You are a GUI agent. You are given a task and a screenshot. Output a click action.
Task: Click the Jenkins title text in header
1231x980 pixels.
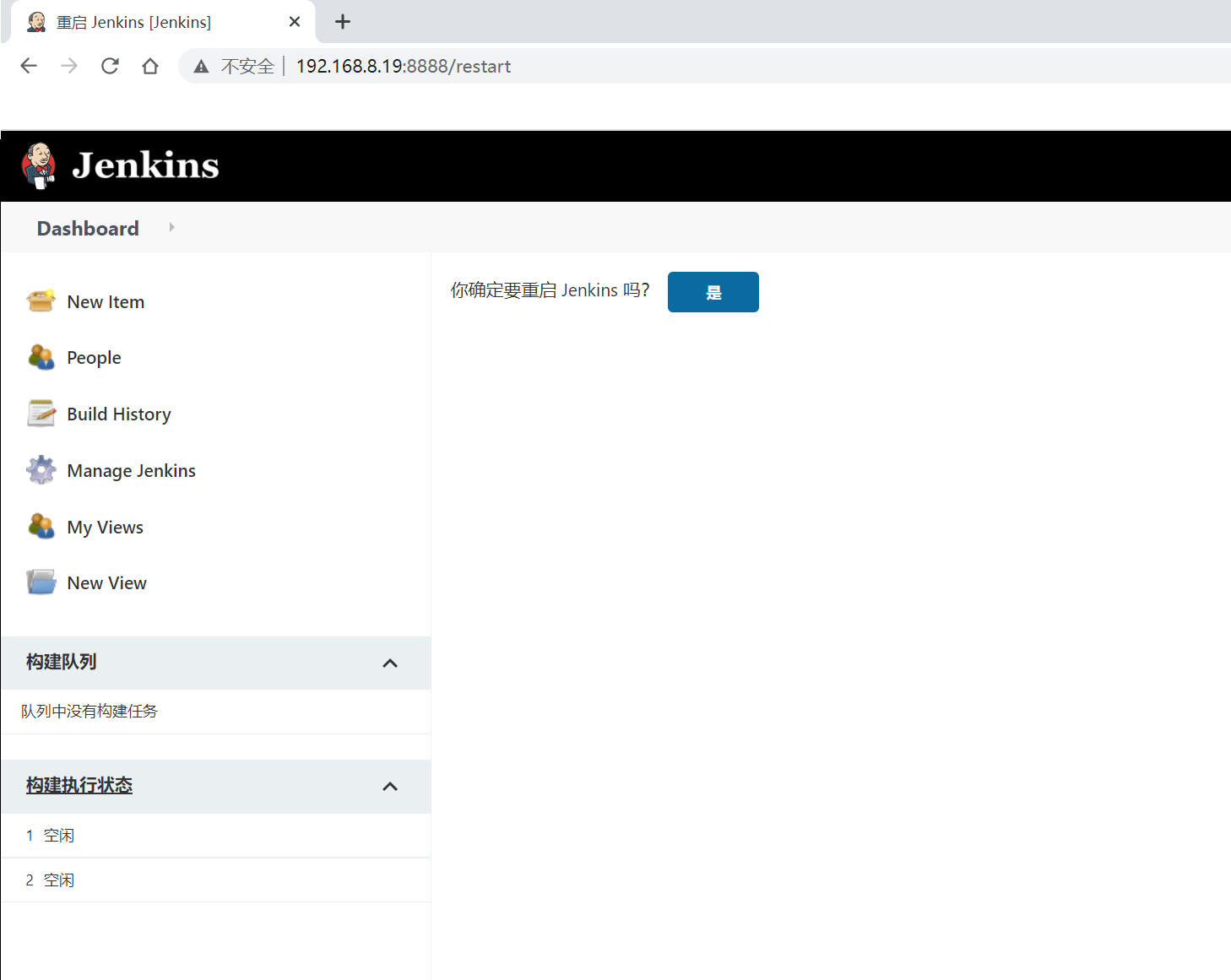coord(145,165)
